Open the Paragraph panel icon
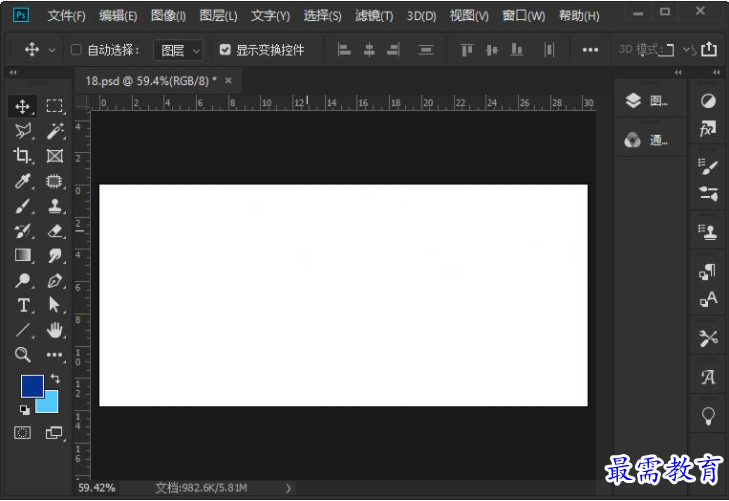The height and width of the screenshot is (501, 729). coord(708,271)
